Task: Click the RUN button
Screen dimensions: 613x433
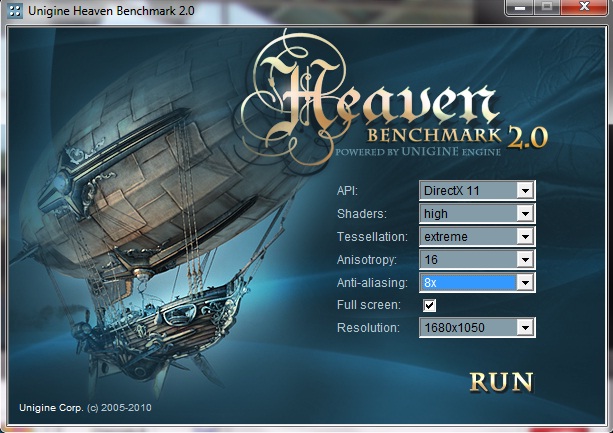Action: 501,382
